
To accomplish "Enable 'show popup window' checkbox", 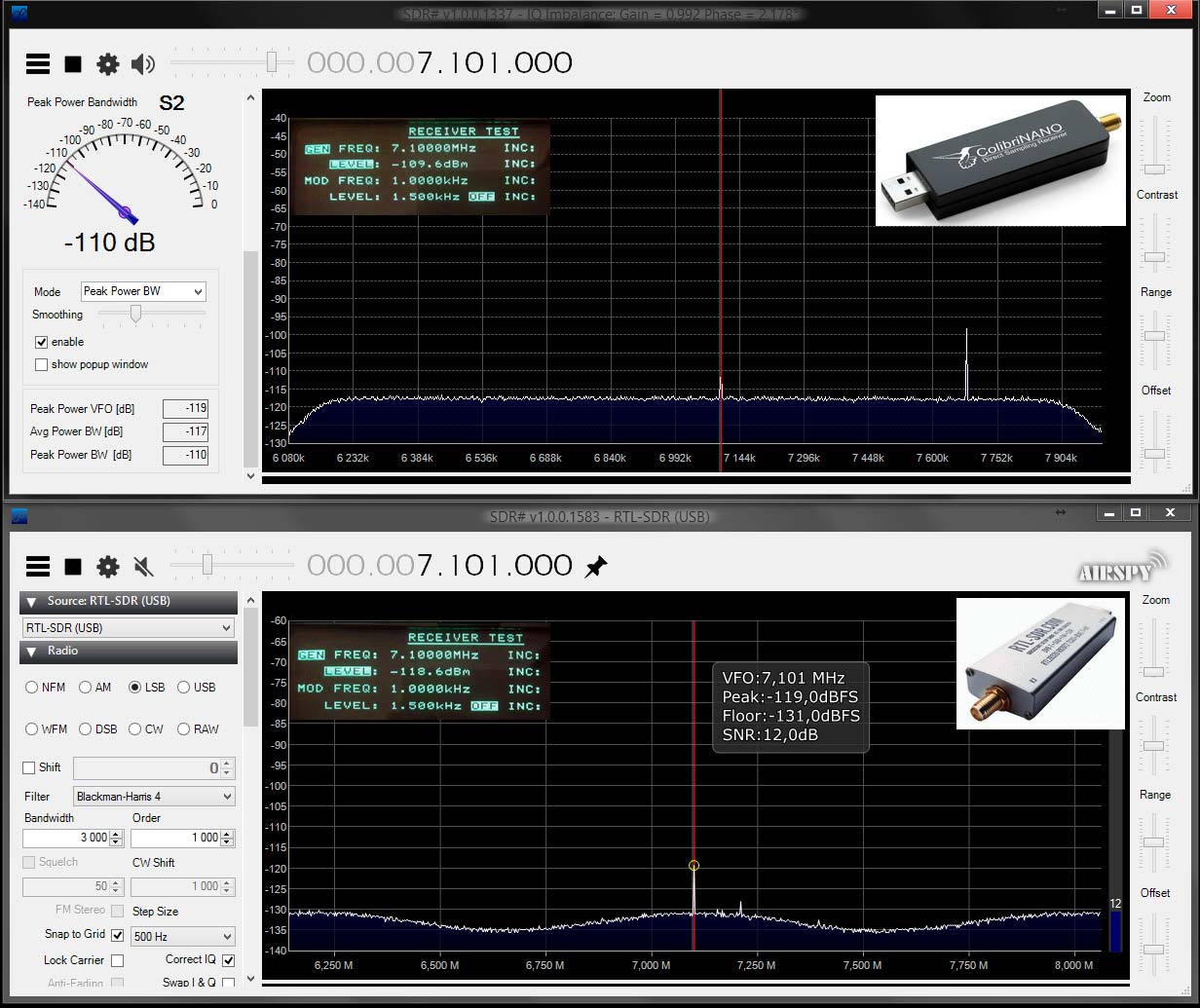I will point(41,364).
